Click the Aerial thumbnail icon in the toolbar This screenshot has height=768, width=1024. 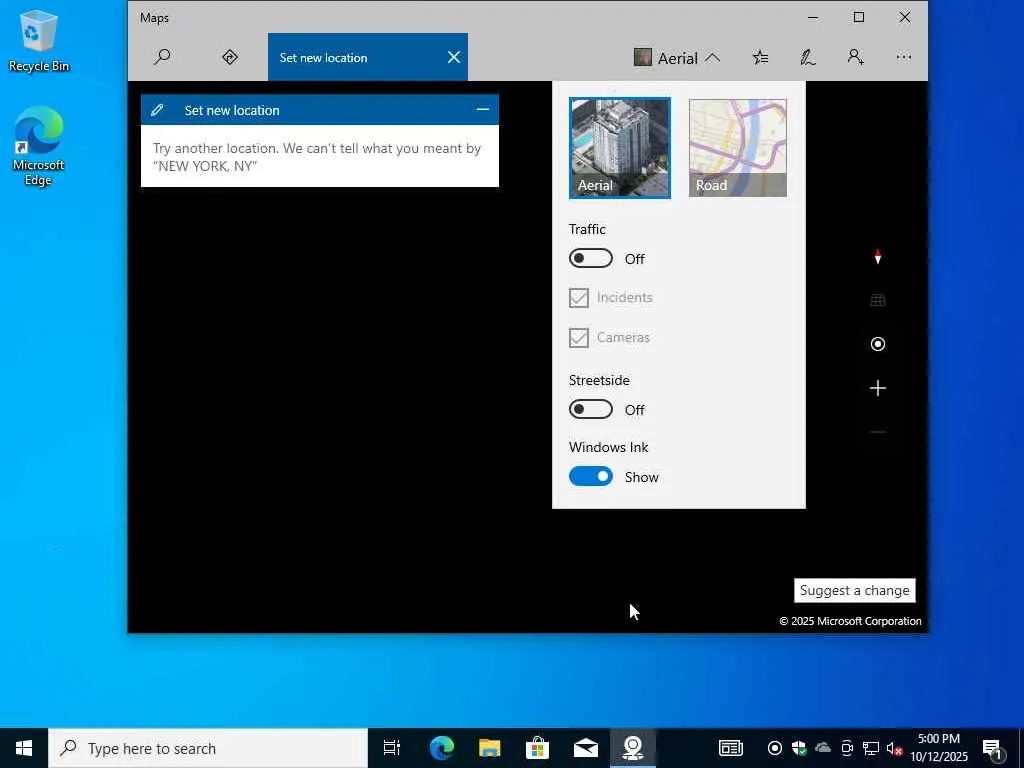click(x=643, y=57)
